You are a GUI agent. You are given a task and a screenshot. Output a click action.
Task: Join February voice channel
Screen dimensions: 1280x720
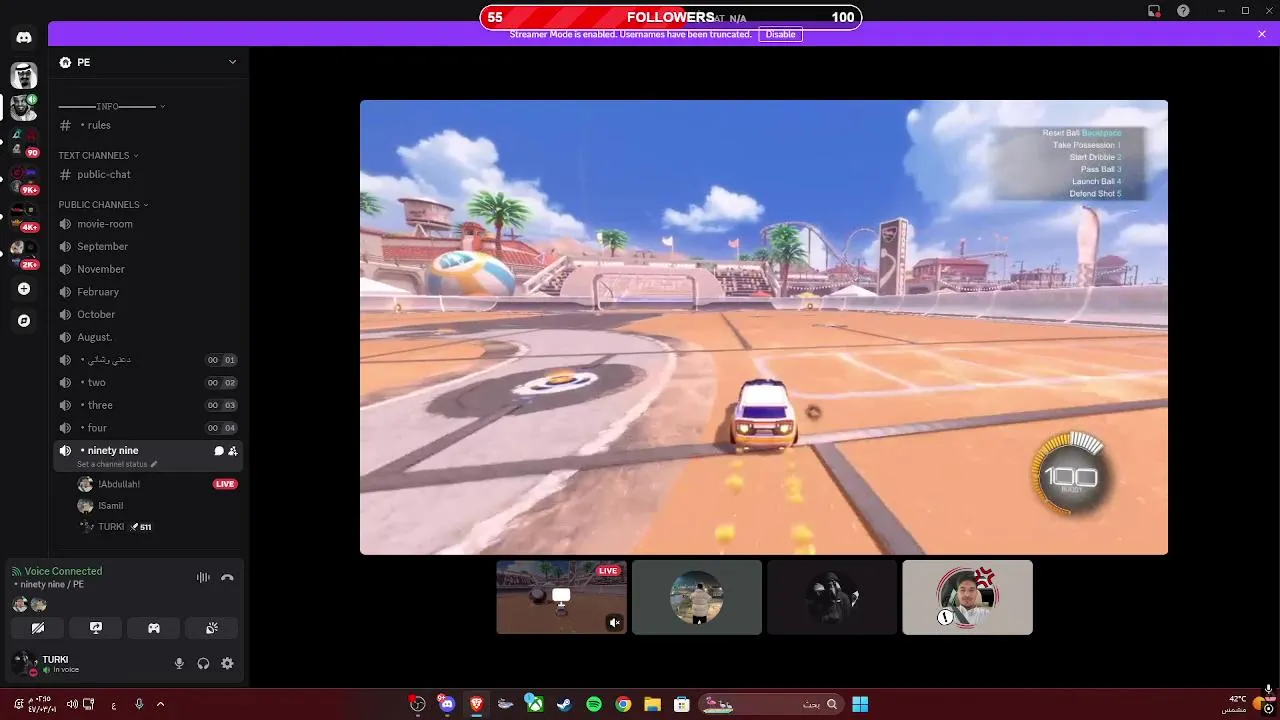tap(148, 292)
